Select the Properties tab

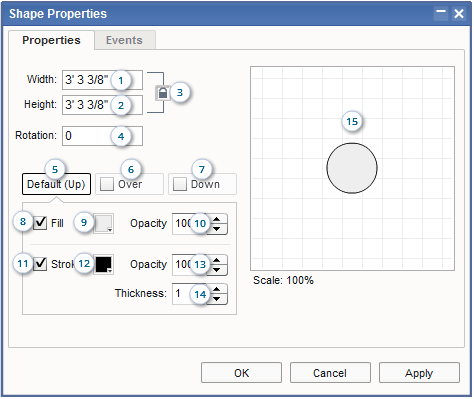point(51,40)
